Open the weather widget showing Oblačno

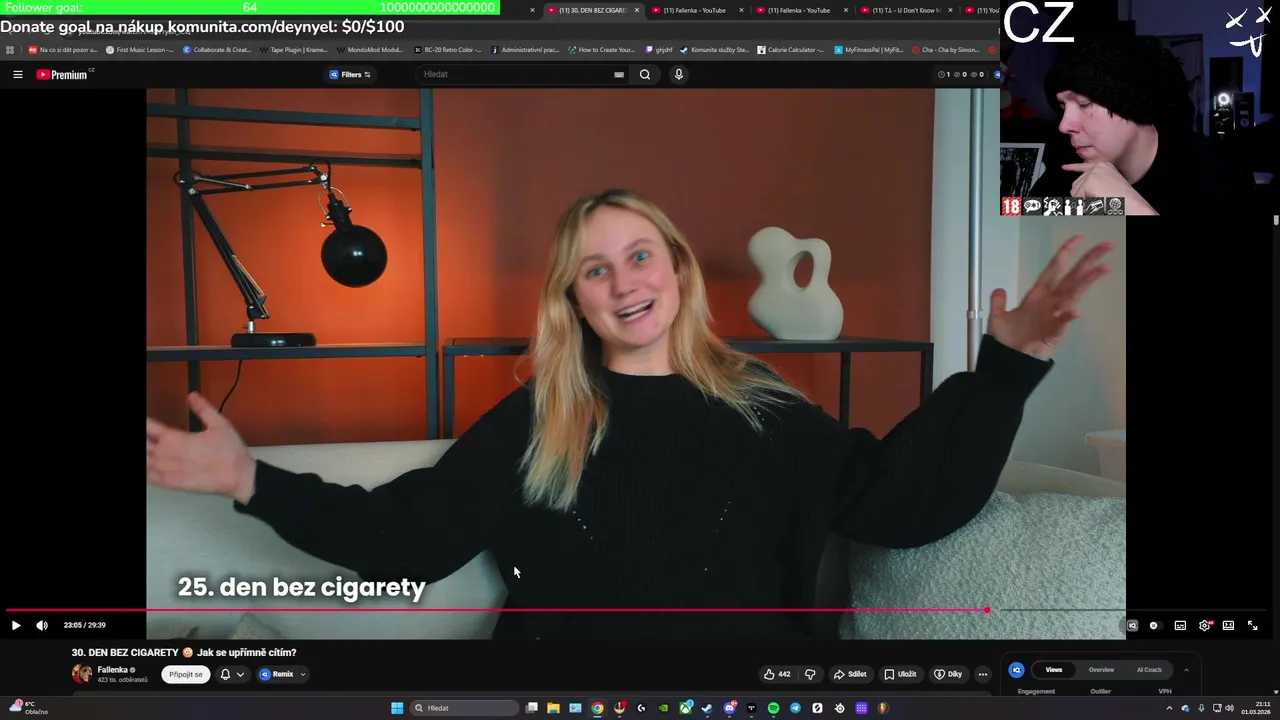(28, 708)
